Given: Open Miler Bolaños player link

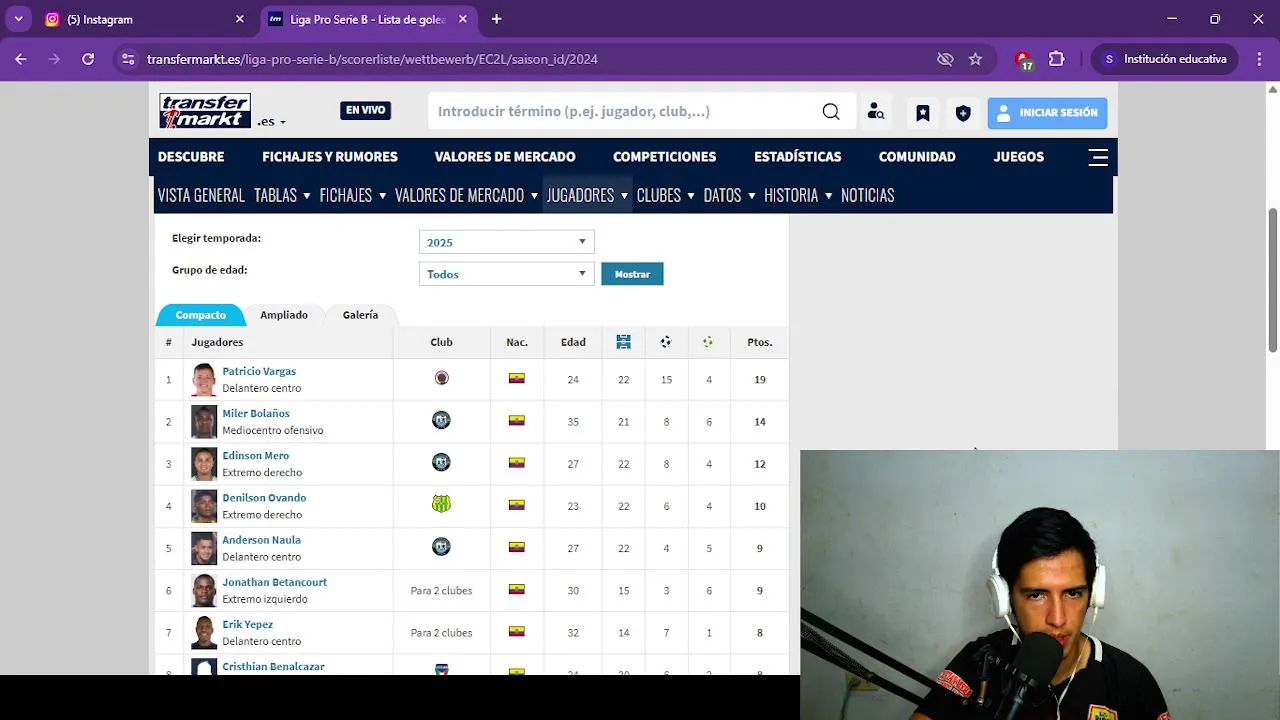Looking at the screenshot, I should pyautogui.click(x=256, y=413).
